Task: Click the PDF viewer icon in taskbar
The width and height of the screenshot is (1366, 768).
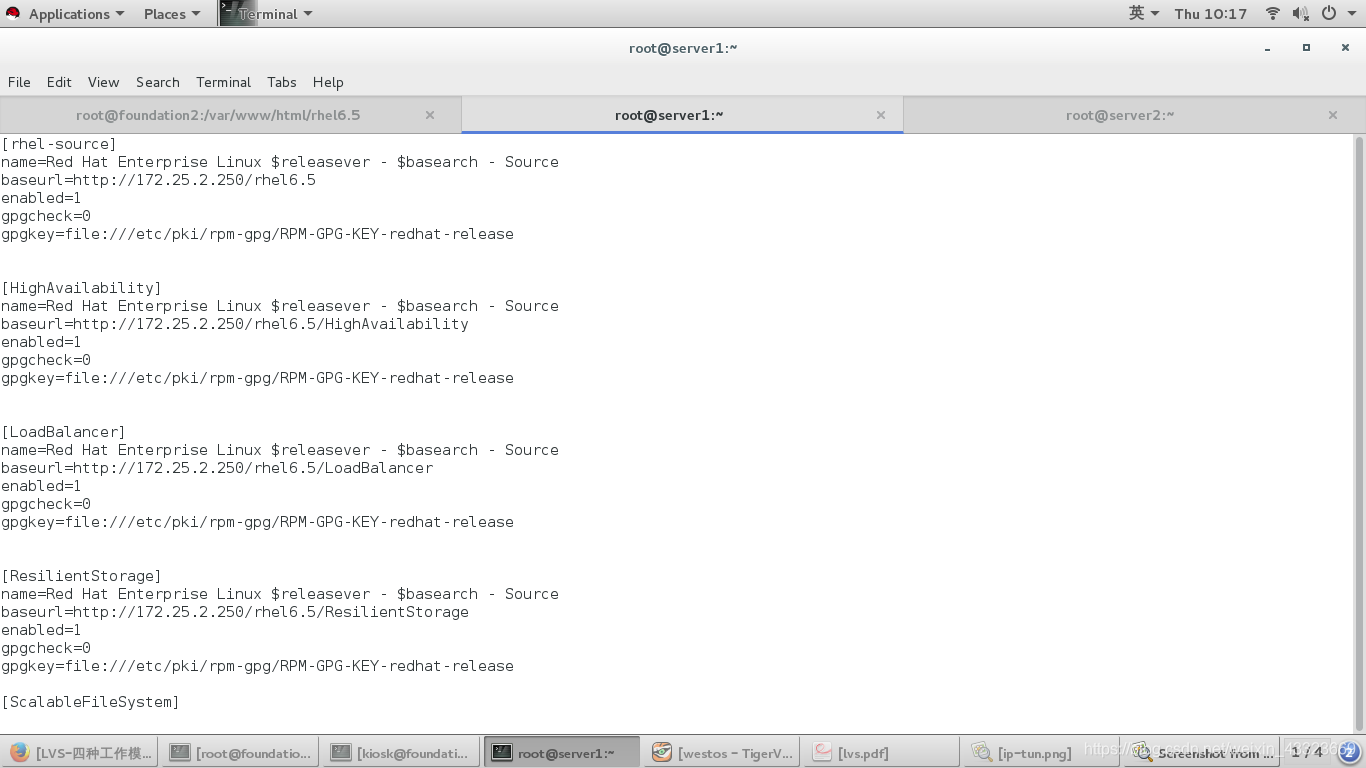Action: [823, 753]
